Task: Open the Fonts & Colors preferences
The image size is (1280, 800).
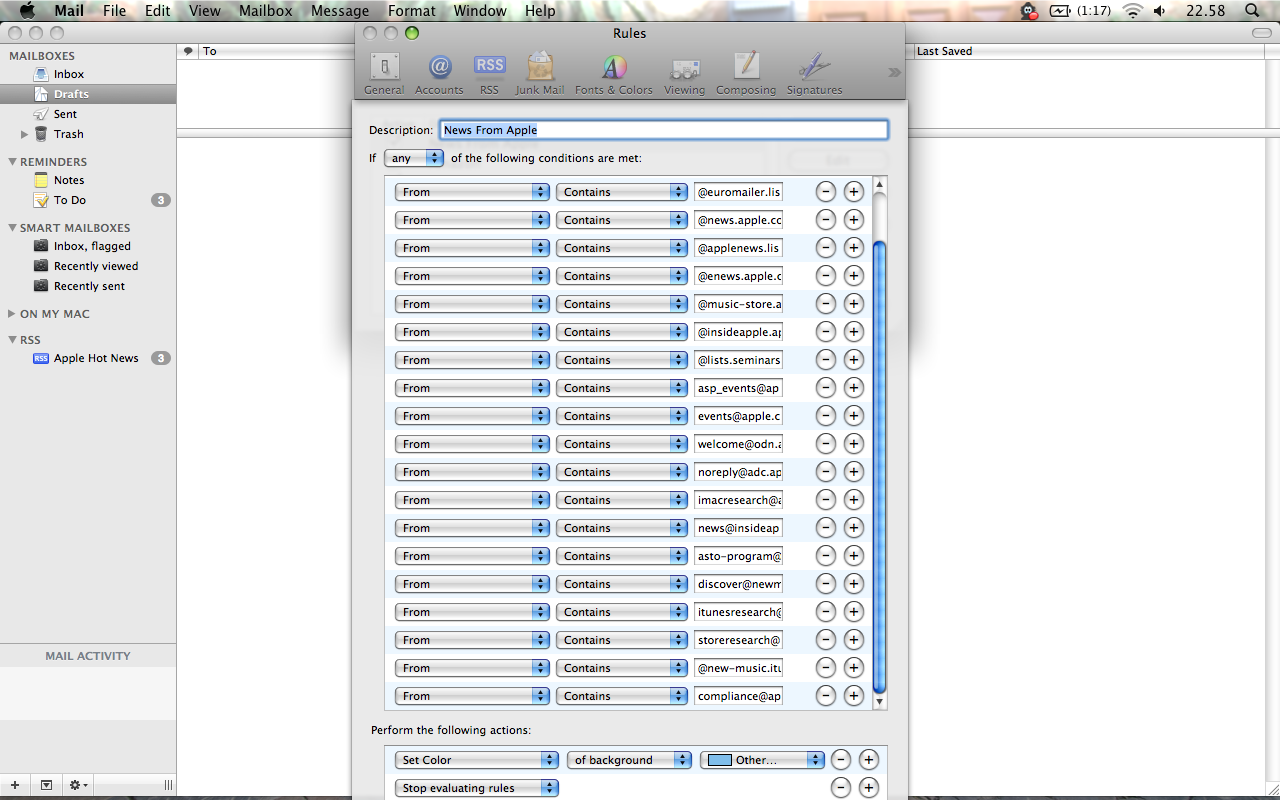Action: coord(614,74)
